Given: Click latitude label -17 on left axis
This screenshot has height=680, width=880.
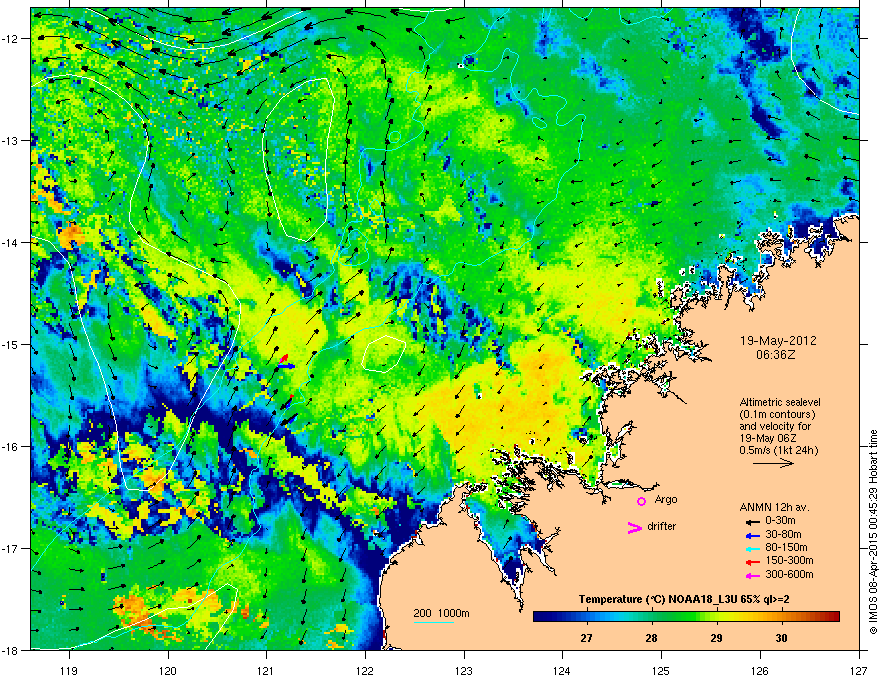Looking at the screenshot, I should 11,549.
